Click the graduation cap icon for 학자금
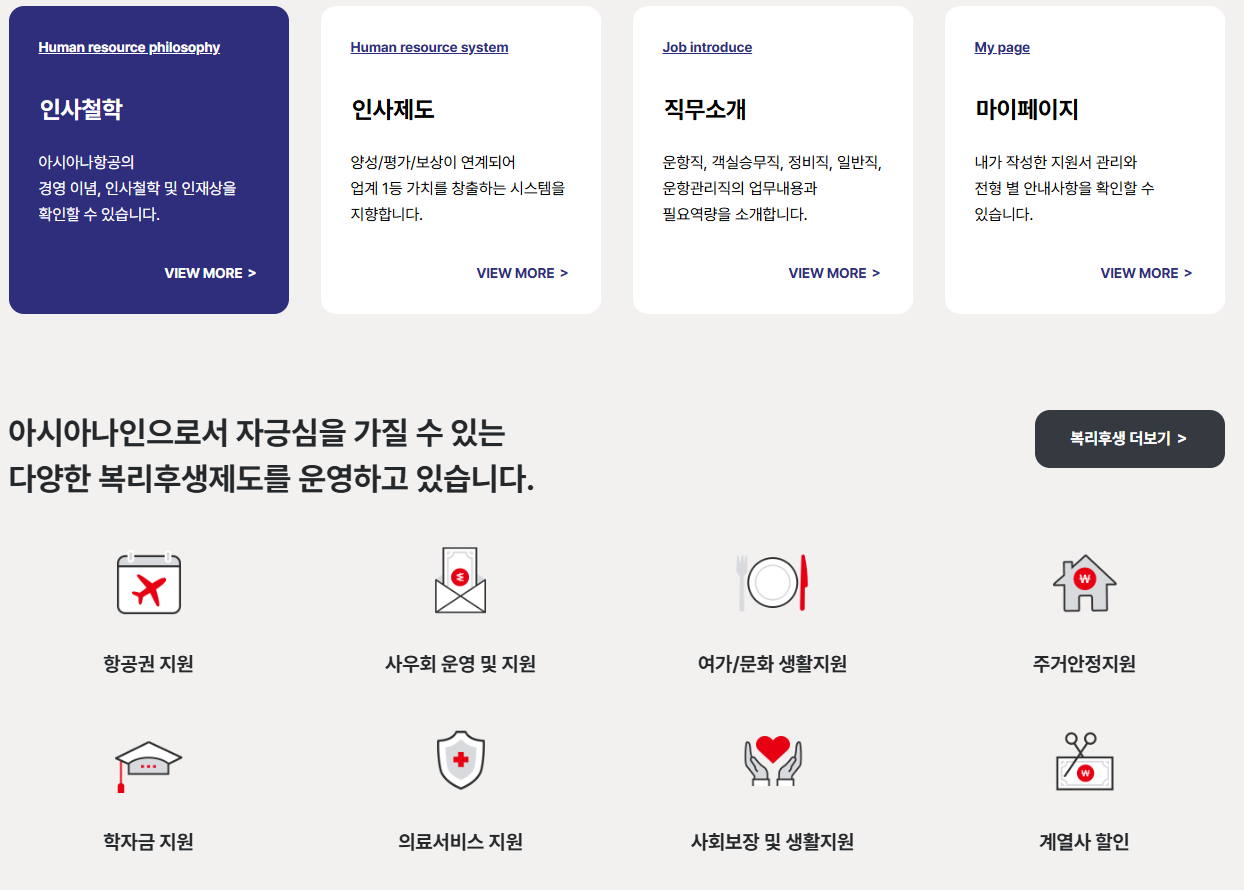Viewport: 1244px width, 890px height. [x=148, y=766]
